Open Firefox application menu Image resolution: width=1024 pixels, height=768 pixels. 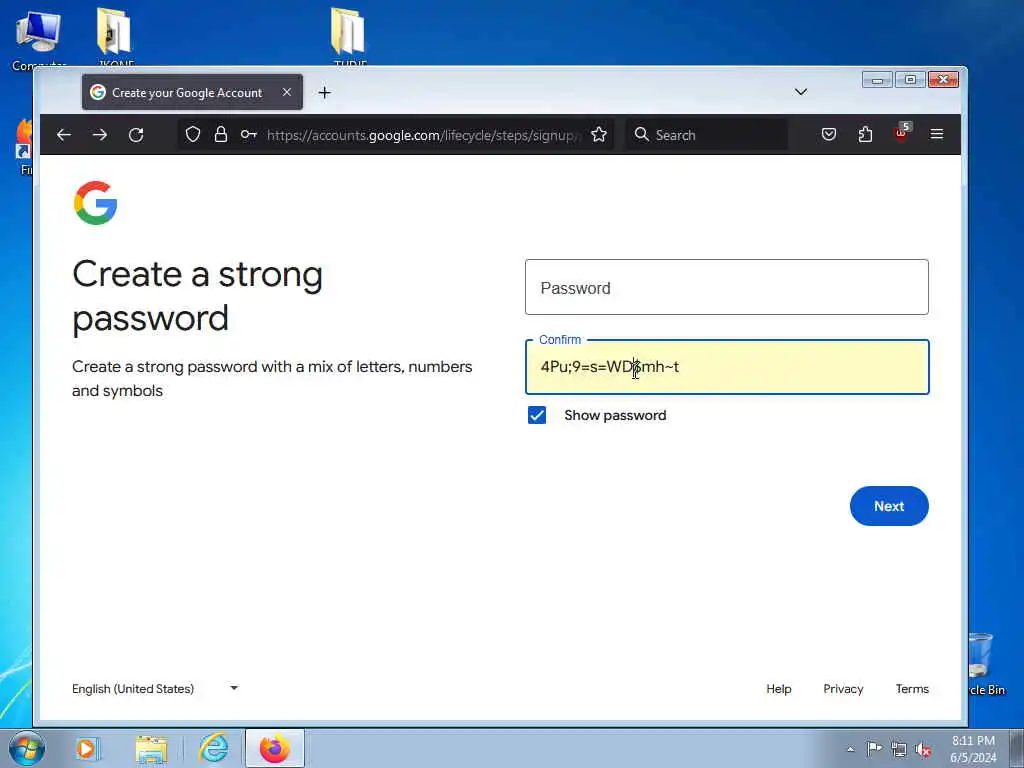tap(936, 134)
